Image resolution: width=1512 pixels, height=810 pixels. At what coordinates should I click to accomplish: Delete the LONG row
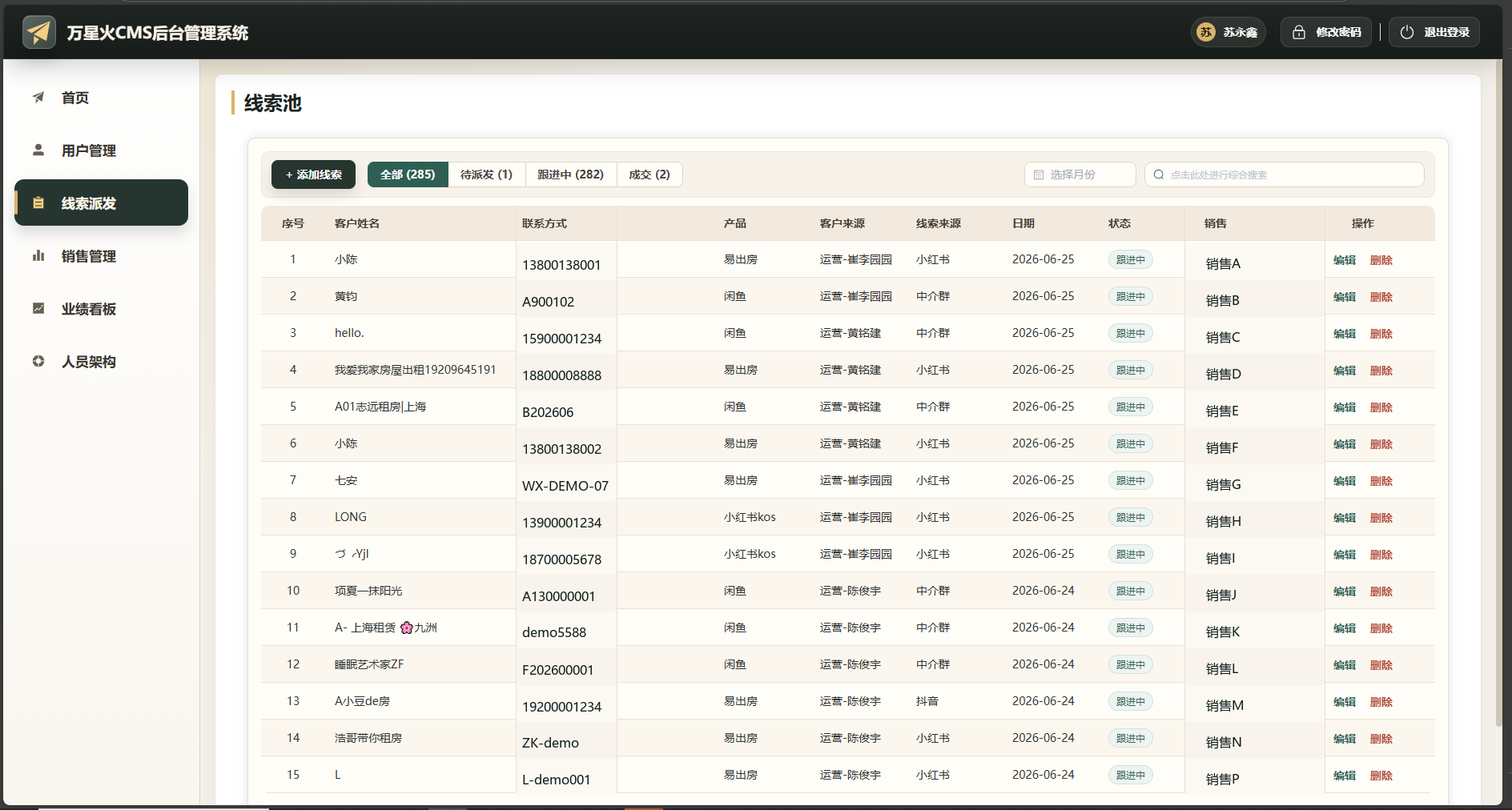click(1381, 518)
